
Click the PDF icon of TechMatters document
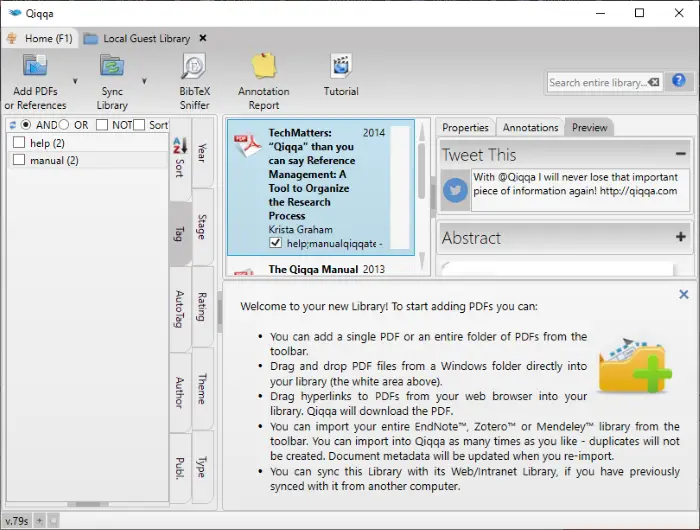pos(247,145)
